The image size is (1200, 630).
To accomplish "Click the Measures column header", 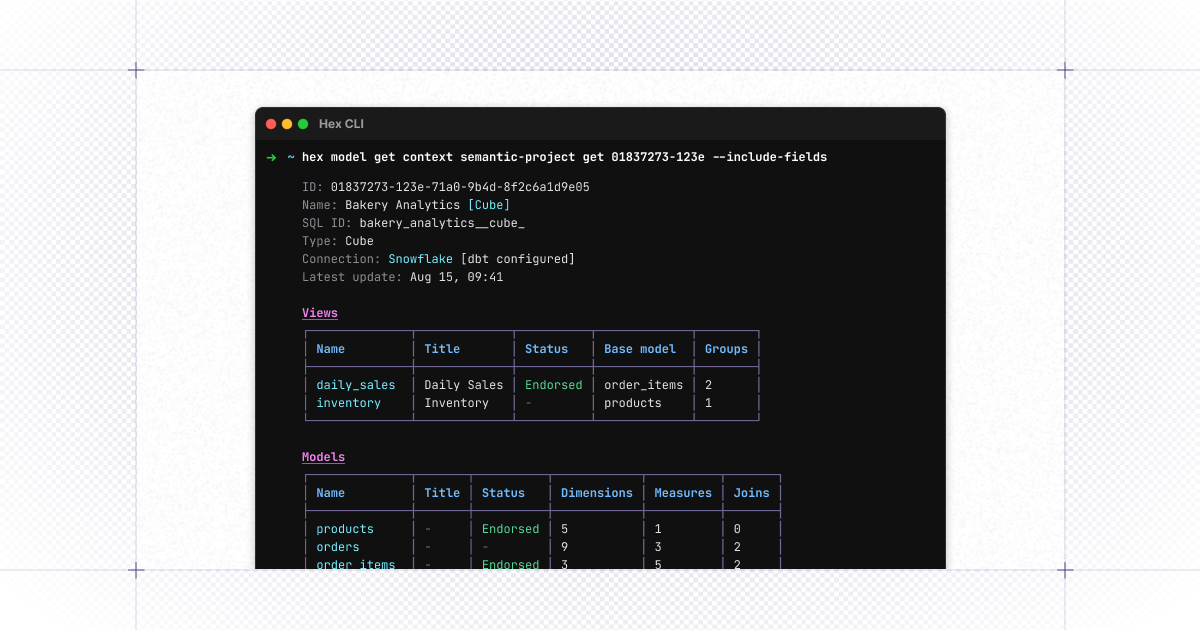I will point(683,493).
